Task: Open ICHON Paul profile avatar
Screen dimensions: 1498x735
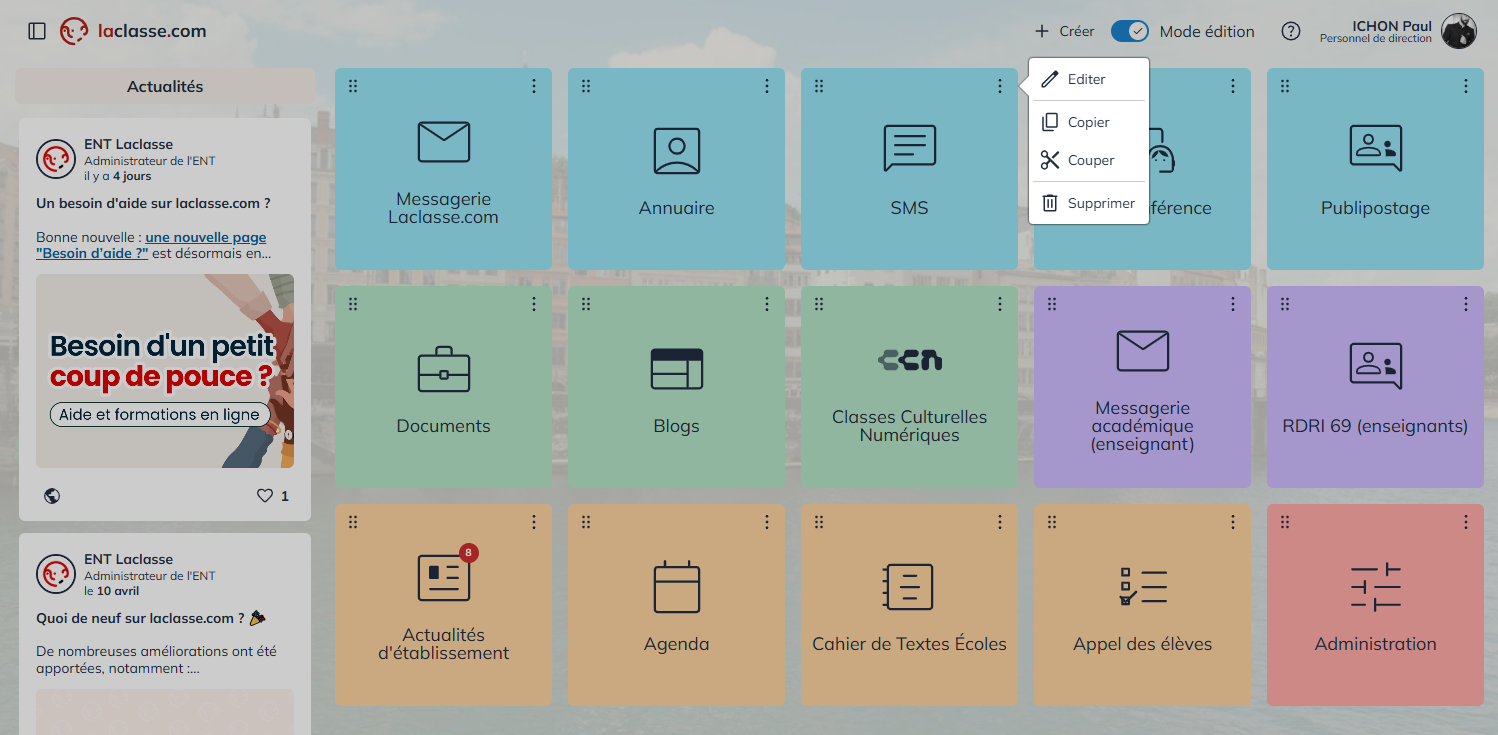Action: [x=1458, y=31]
